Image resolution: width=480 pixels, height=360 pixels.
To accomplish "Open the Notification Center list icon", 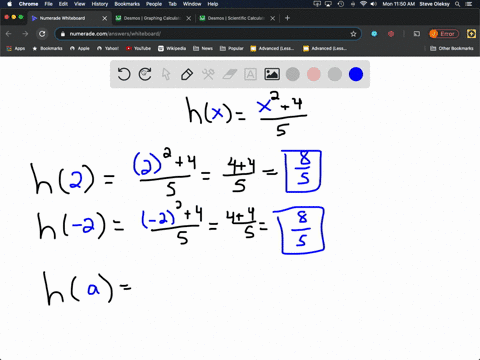I will click(468, 4).
